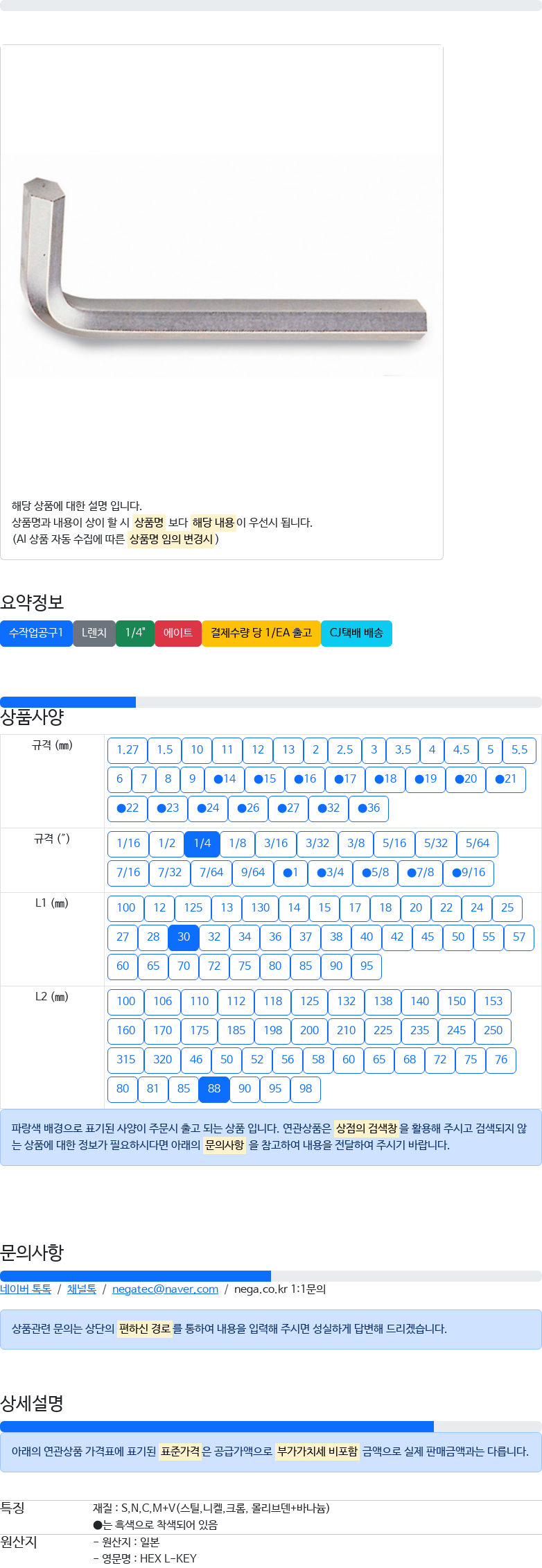Choose L1 value 95
The height and width of the screenshot is (1568, 542).
coord(367,966)
